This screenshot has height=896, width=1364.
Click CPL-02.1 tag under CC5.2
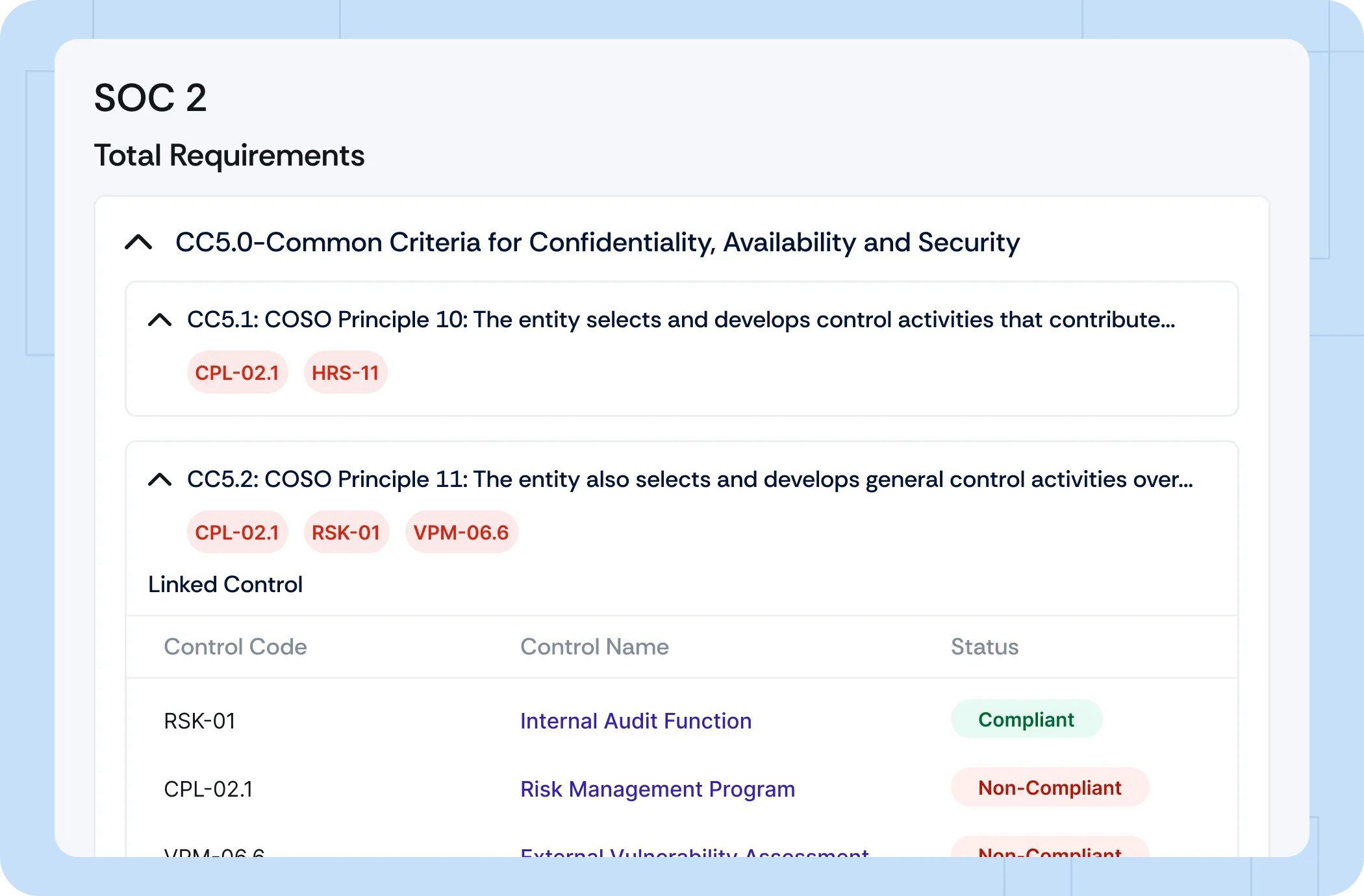(x=237, y=532)
